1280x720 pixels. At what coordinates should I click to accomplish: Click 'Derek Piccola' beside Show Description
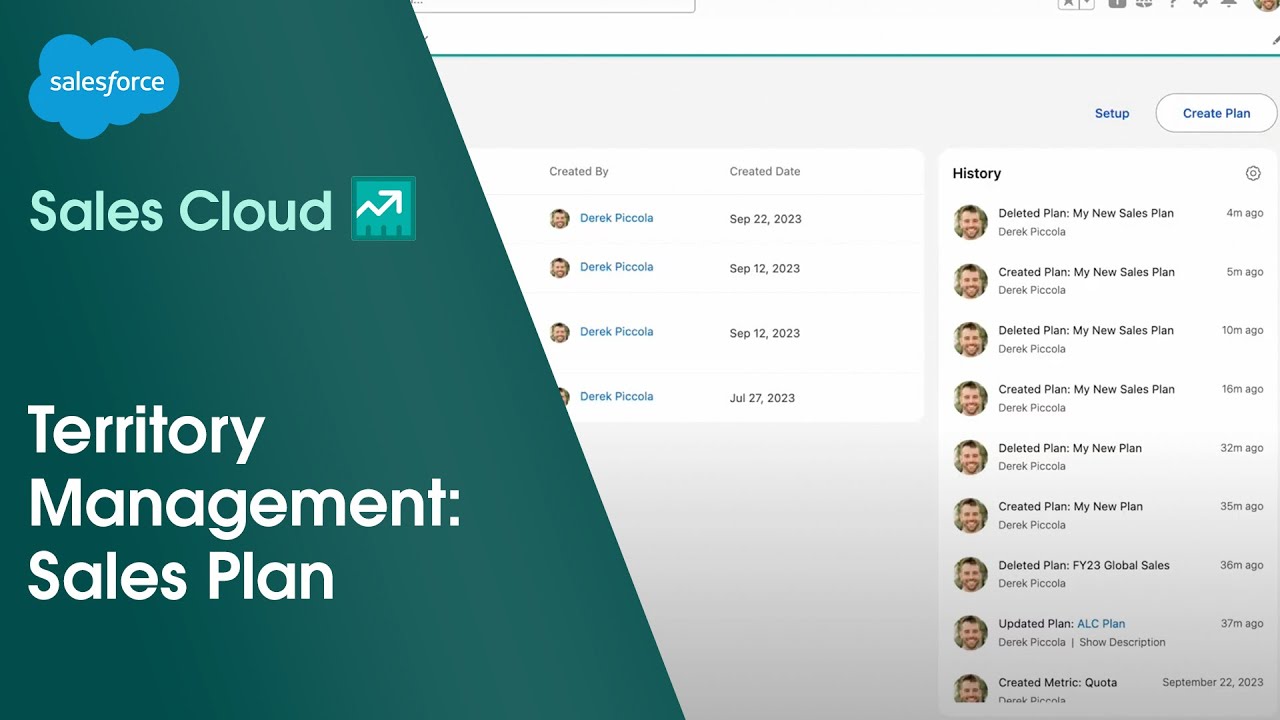1032,643
